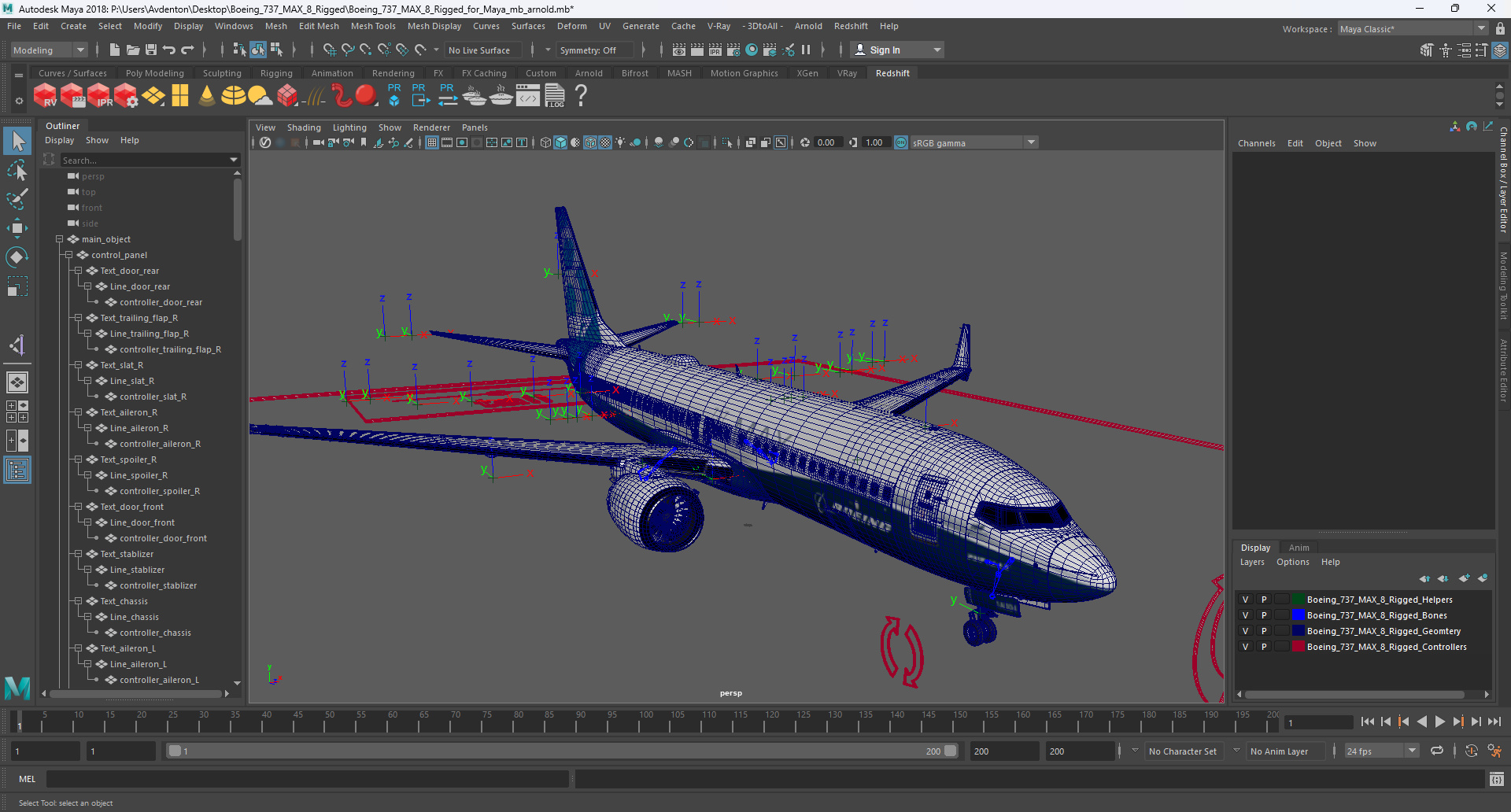Activate the Rotate tool
Image resolution: width=1511 pixels, height=812 pixels.
[x=17, y=257]
